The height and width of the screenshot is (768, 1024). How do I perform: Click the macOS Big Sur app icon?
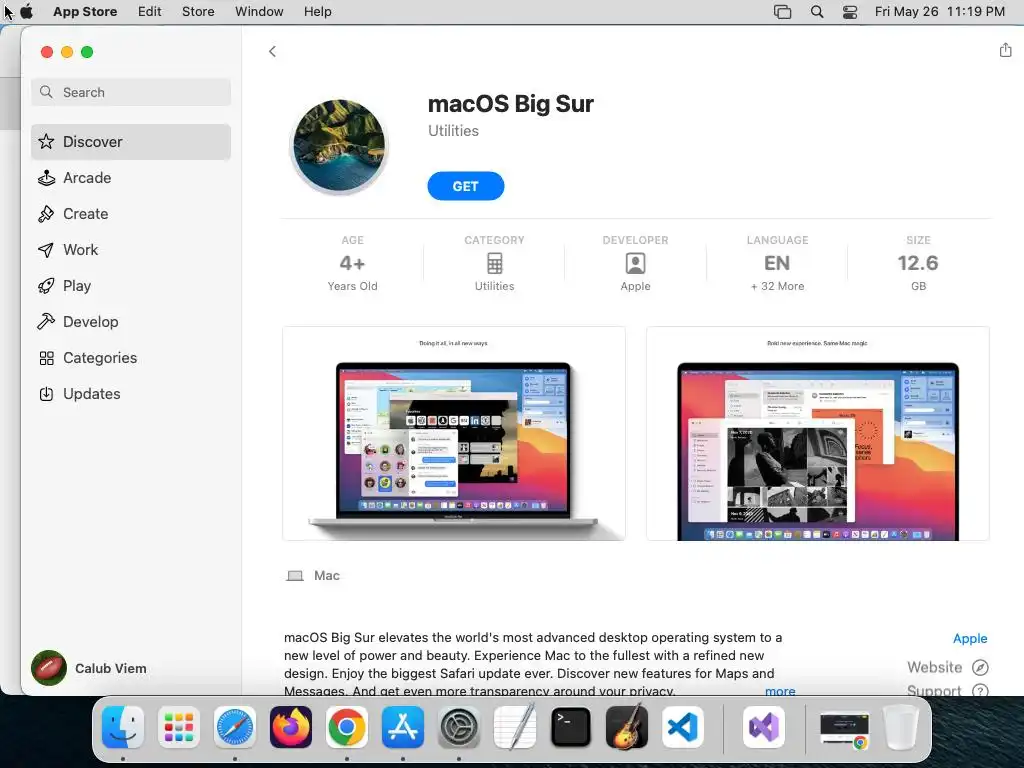point(339,146)
